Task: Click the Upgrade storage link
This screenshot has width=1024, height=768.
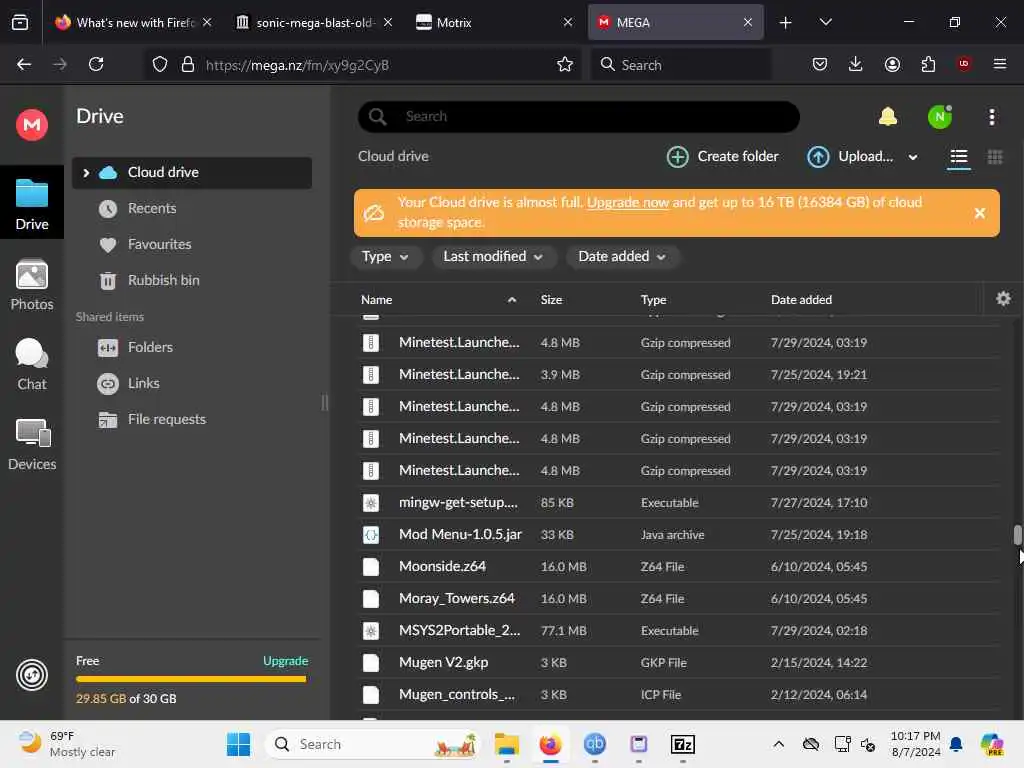Action: tap(285, 661)
